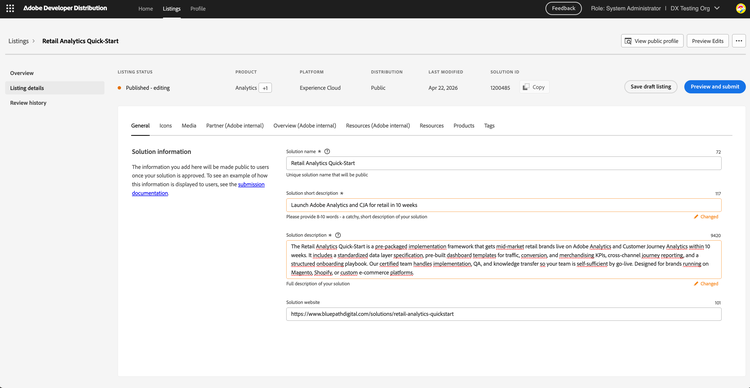Click the Changed indicator under solution description
750x388 pixels.
pyautogui.click(x=706, y=284)
